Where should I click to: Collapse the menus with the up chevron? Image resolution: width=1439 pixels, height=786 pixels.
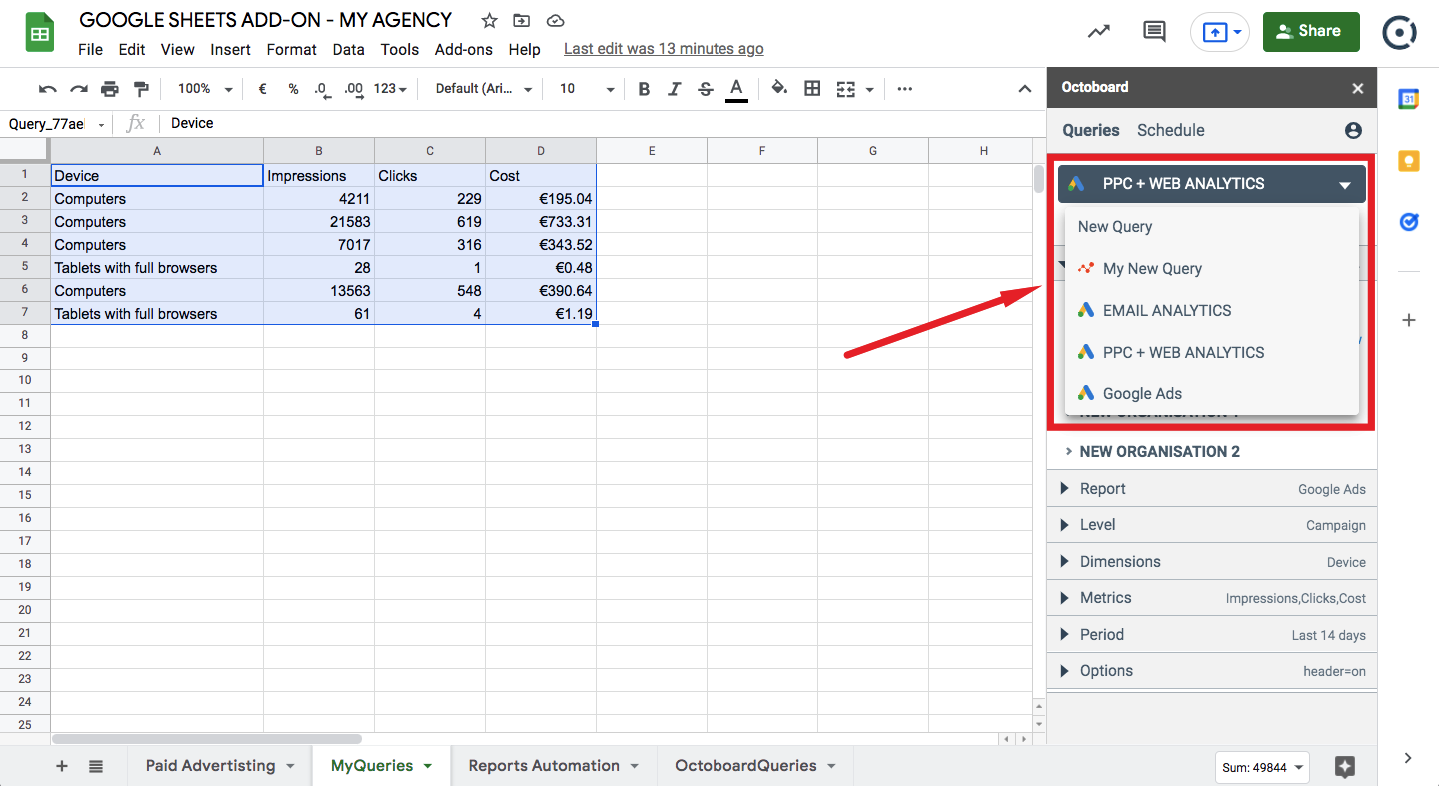1024,89
